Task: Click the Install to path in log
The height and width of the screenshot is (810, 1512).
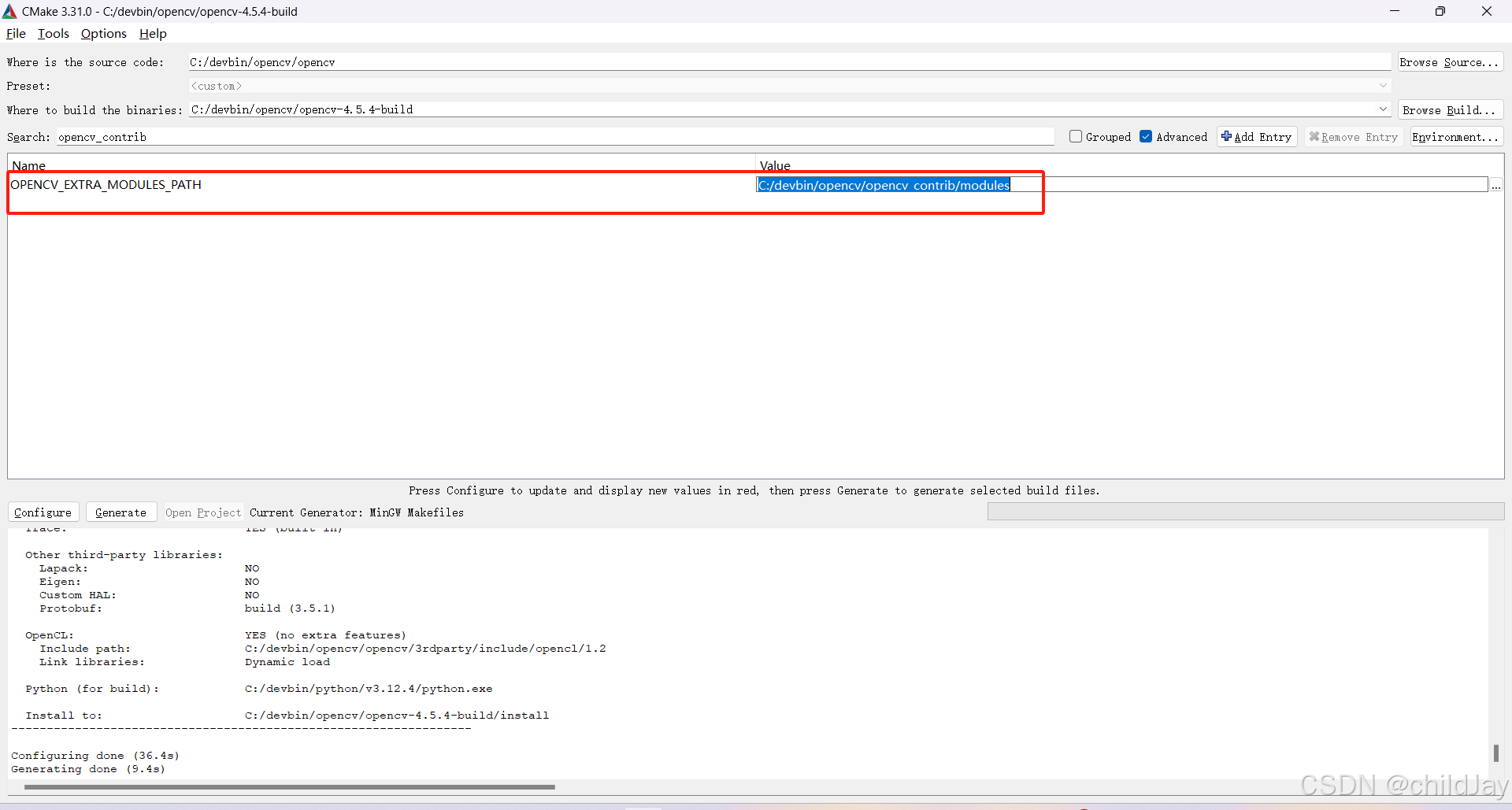Action: tap(397, 716)
